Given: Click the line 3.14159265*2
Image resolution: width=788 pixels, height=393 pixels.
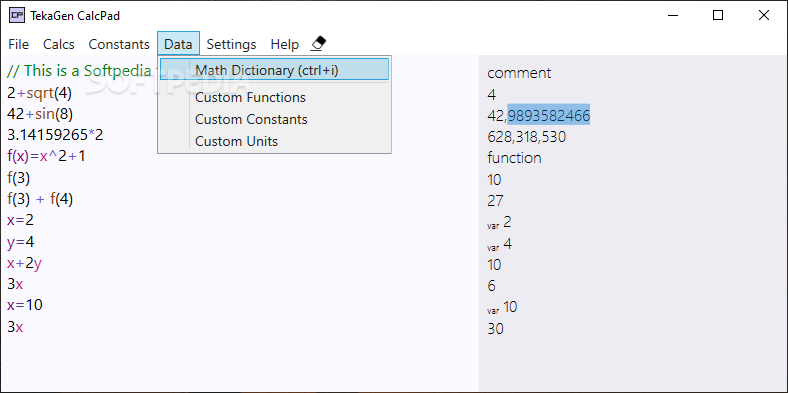Looking at the screenshot, I should (55, 135).
